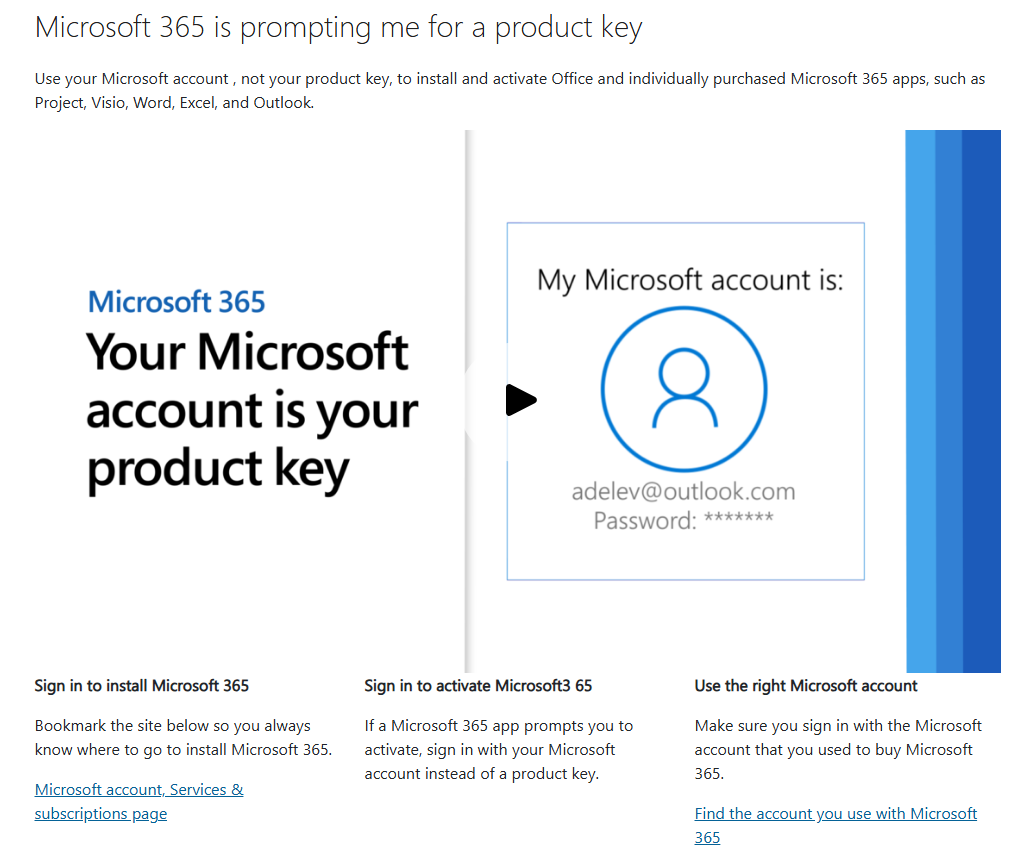This screenshot has width=1031, height=846.
Task: Click the 'My Microsoft account is:' caption
Action: click(x=690, y=280)
